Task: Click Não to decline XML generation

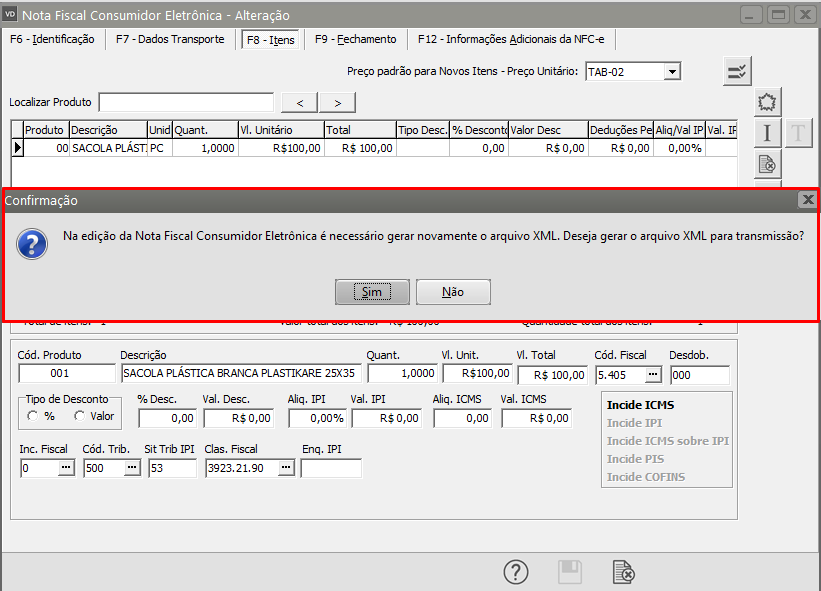Action: pos(453,292)
